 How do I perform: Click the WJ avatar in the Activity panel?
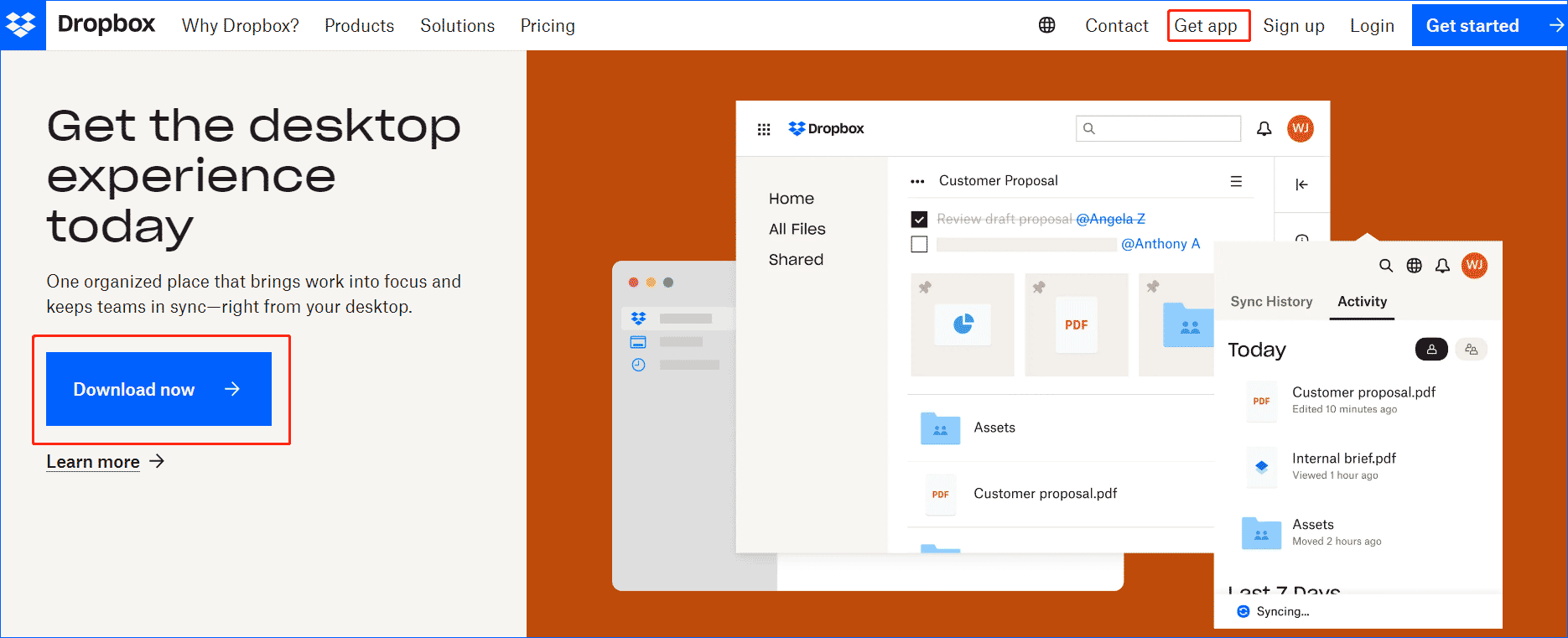[1475, 266]
